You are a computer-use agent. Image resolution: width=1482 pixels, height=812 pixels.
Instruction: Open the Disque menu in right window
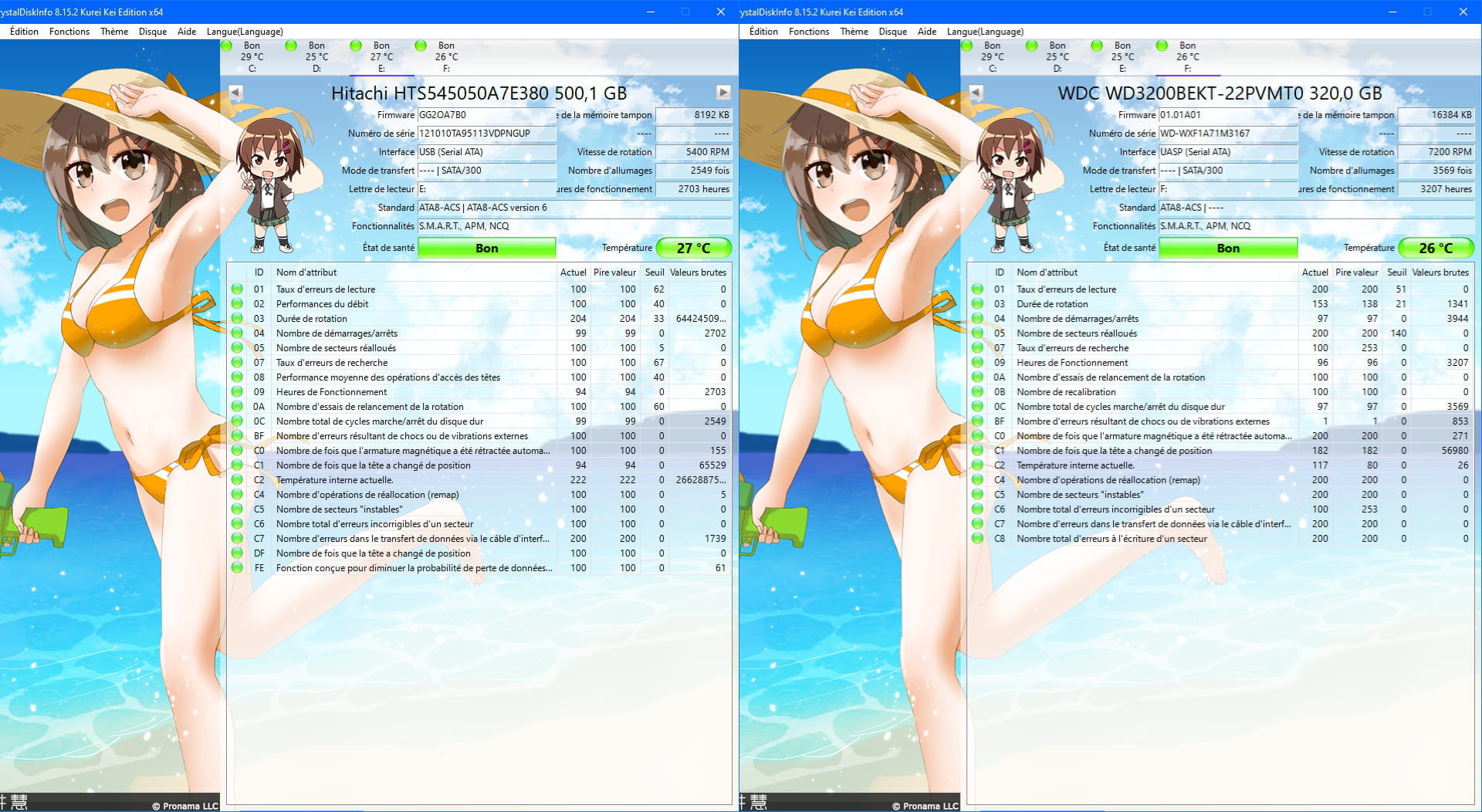[x=892, y=32]
